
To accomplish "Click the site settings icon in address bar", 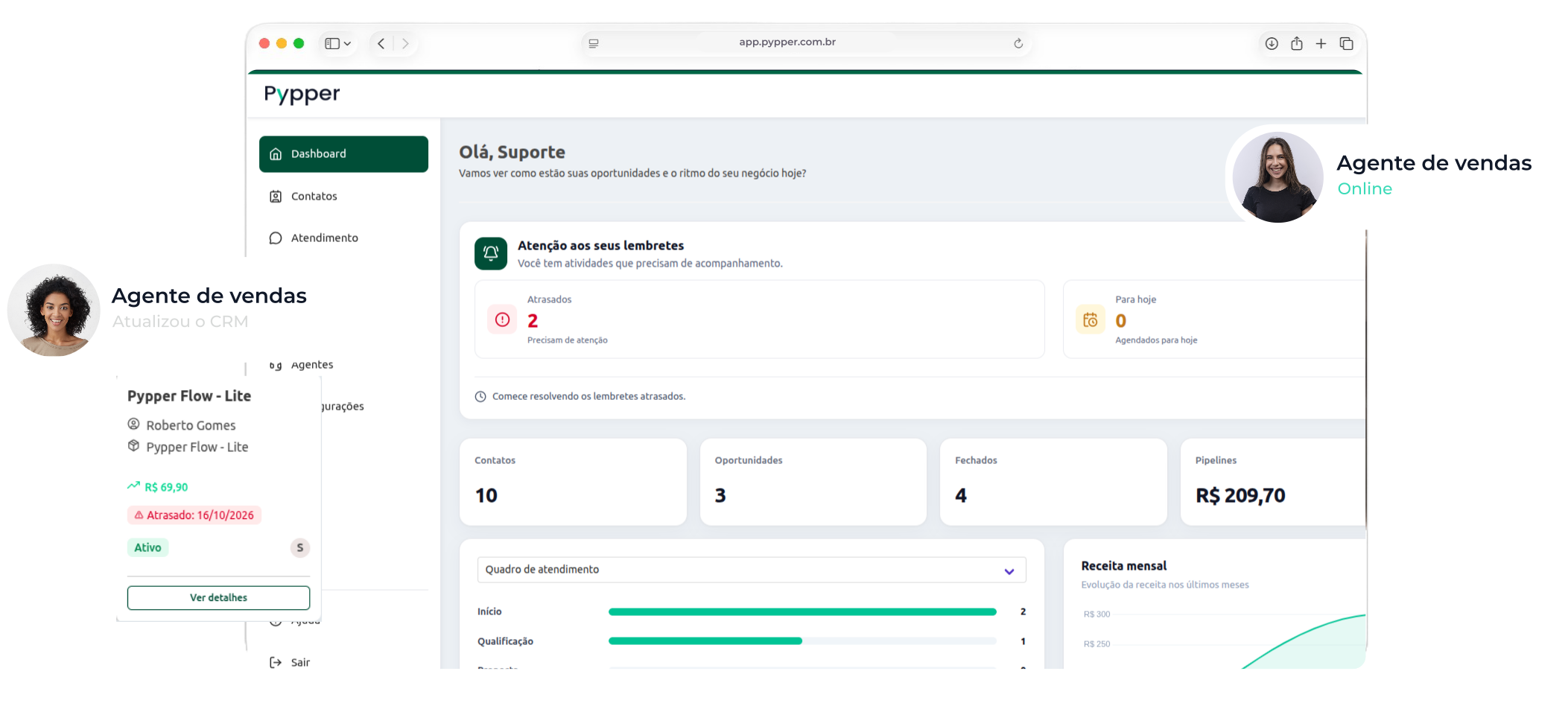I will [x=594, y=44].
